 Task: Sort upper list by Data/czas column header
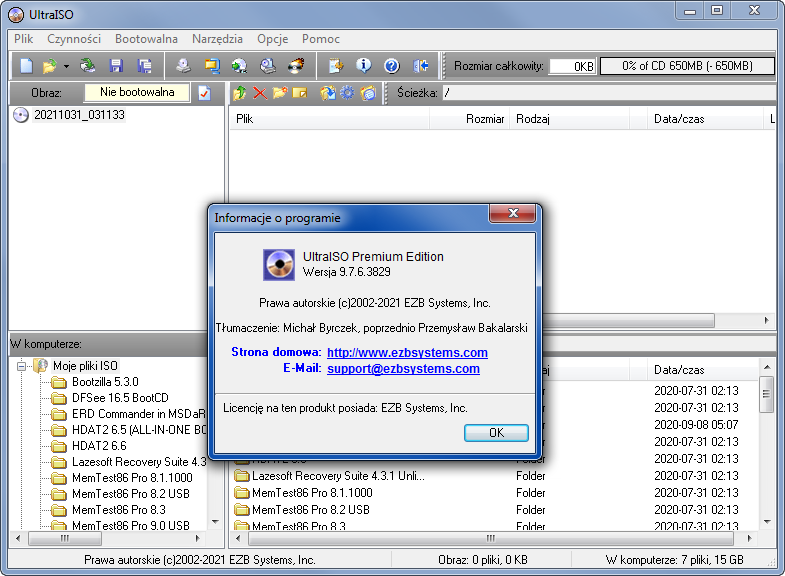click(703, 119)
